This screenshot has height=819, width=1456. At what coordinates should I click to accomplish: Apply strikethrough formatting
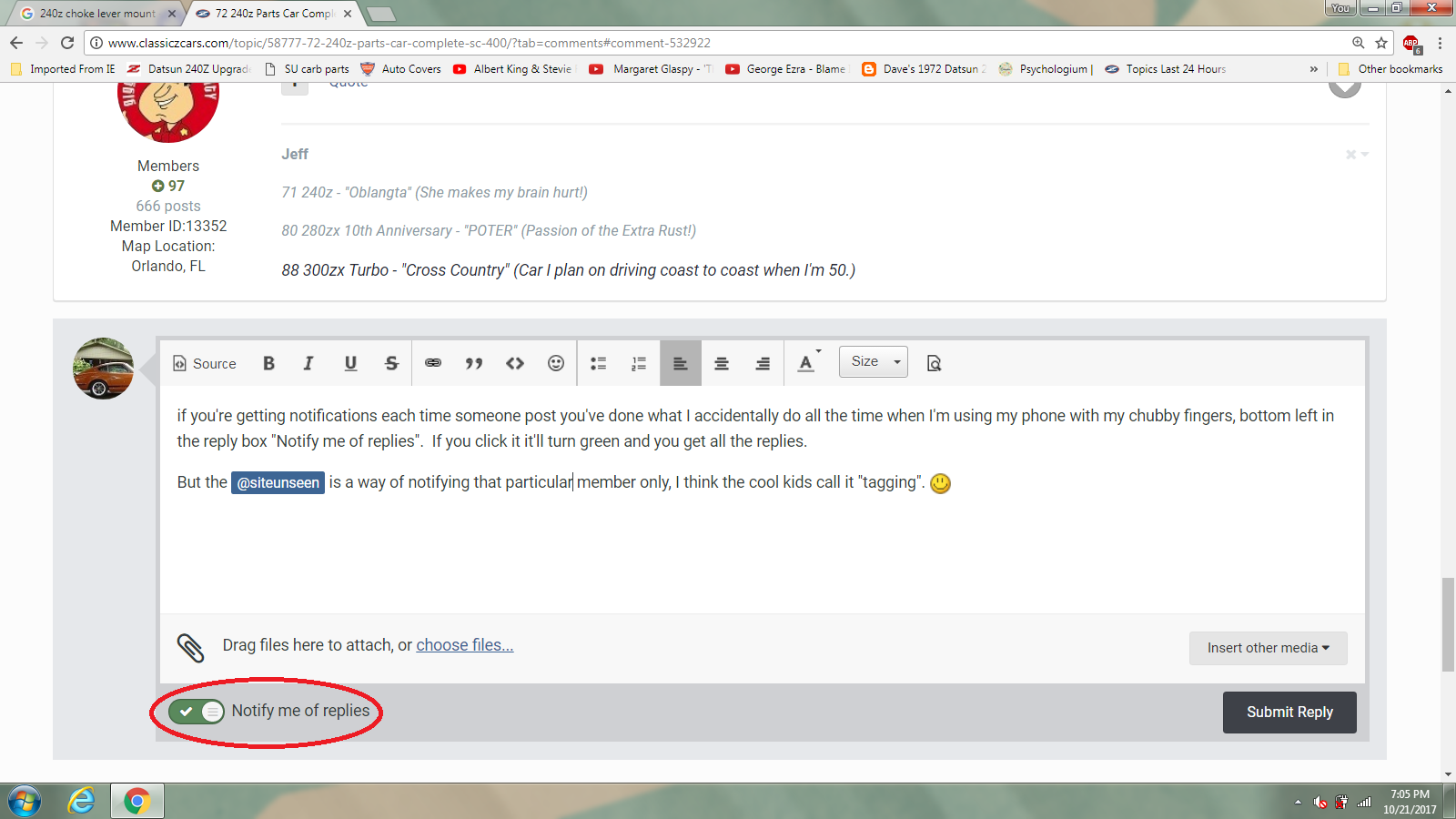click(391, 363)
